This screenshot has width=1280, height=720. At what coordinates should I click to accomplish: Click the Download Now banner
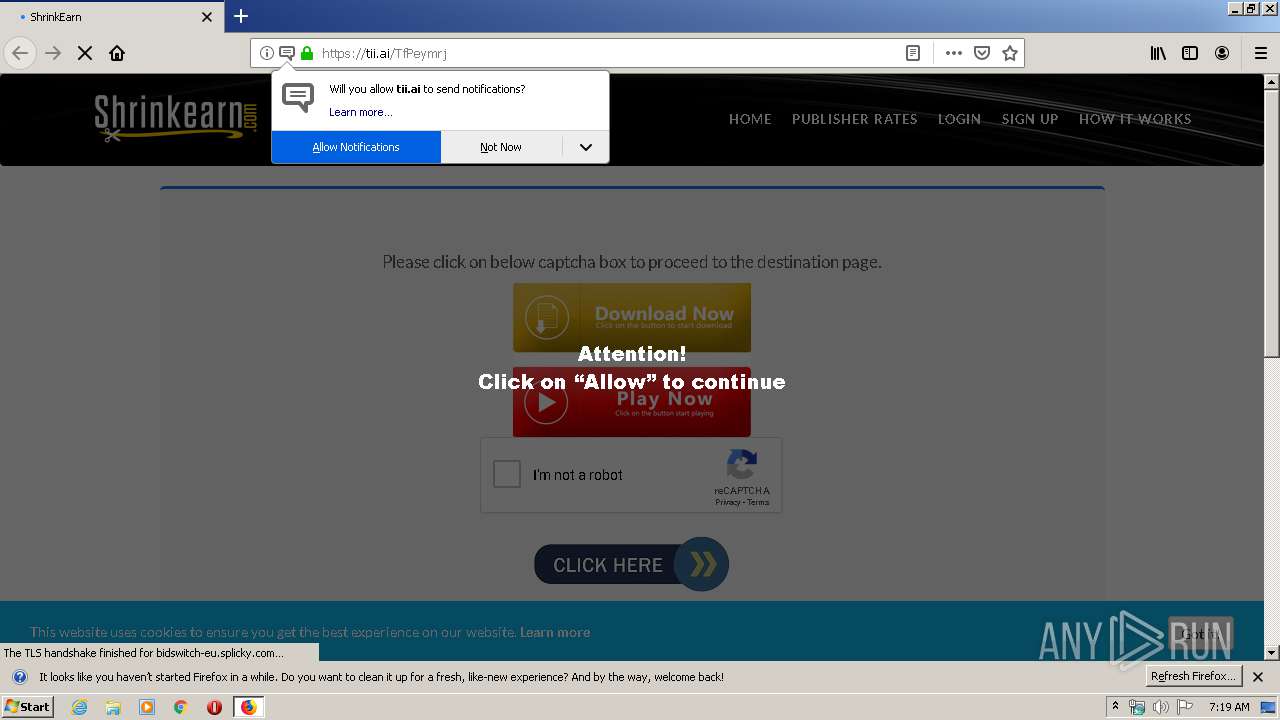click(632, 317)
